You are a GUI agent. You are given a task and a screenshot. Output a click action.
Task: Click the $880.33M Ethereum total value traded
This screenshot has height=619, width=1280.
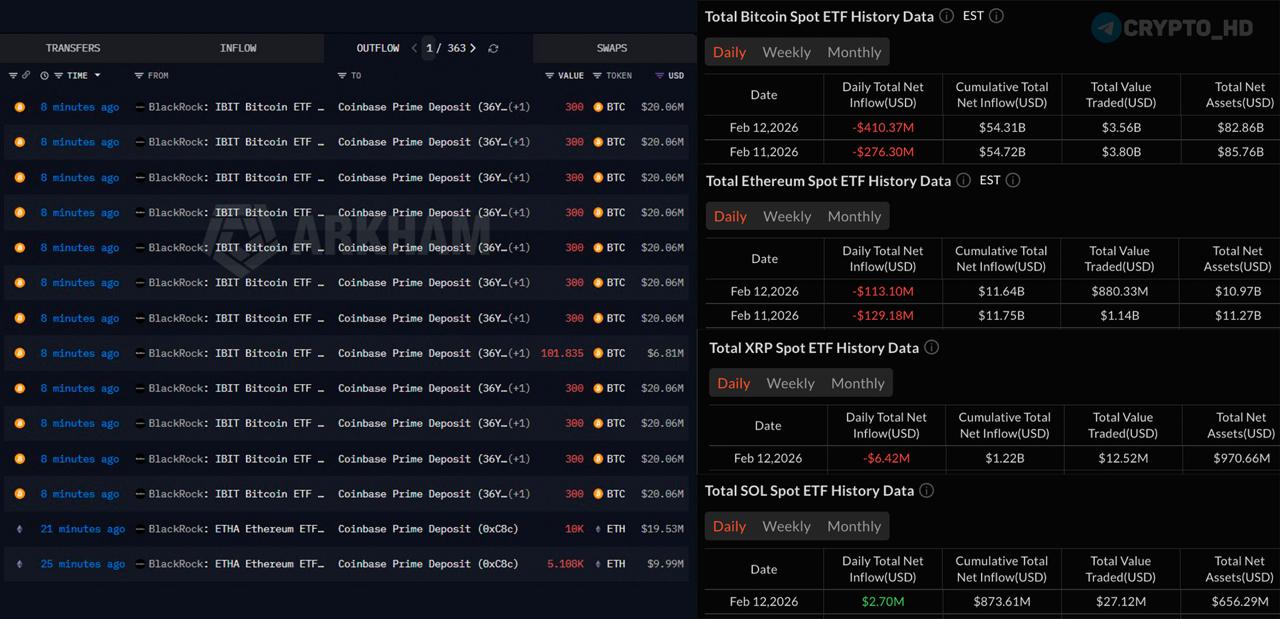pyautogui.click(x=1120, y=292)
